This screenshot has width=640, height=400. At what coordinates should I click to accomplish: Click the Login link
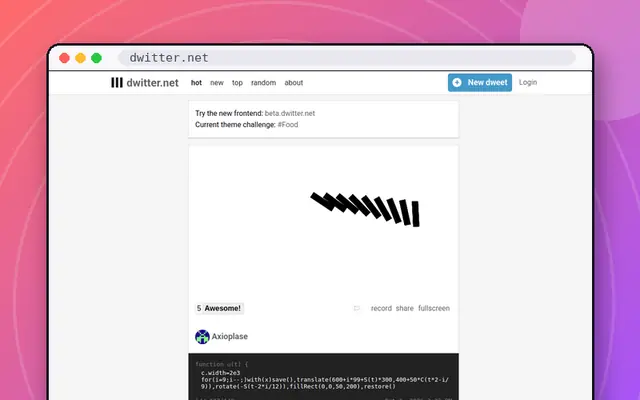[x=528, y=82]
